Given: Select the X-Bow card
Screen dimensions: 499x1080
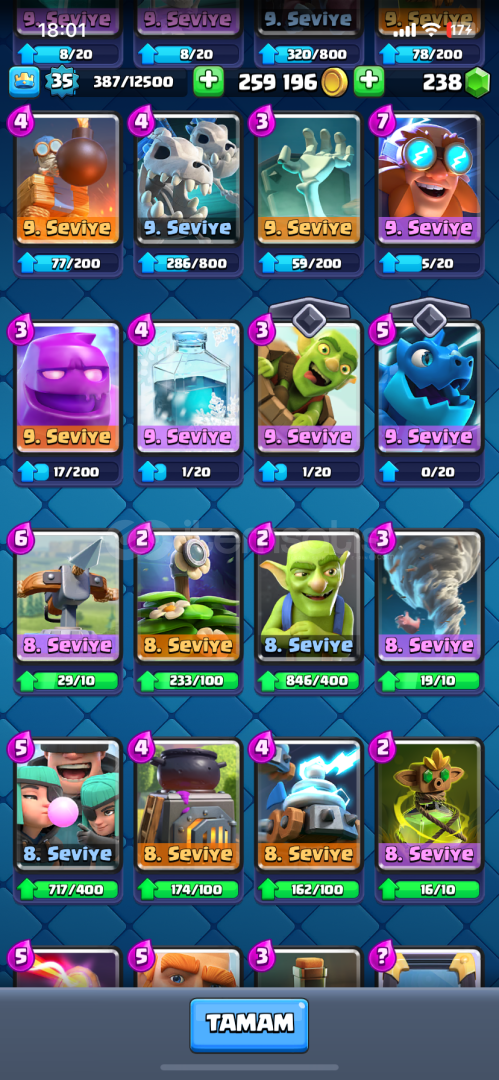Looking at the screenshot, I should tap(68, 596).
